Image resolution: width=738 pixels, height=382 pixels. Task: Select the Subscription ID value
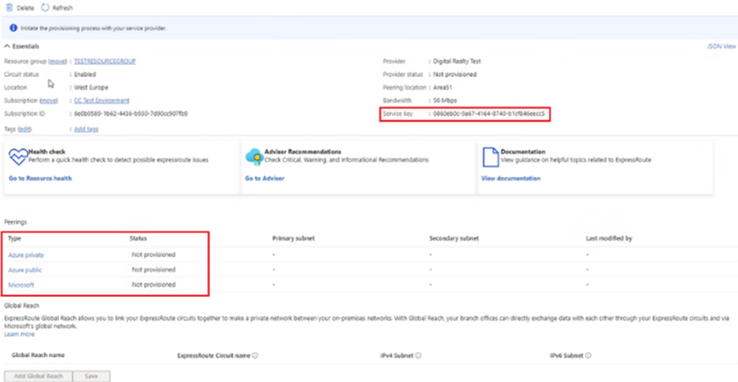pos(131,114)
